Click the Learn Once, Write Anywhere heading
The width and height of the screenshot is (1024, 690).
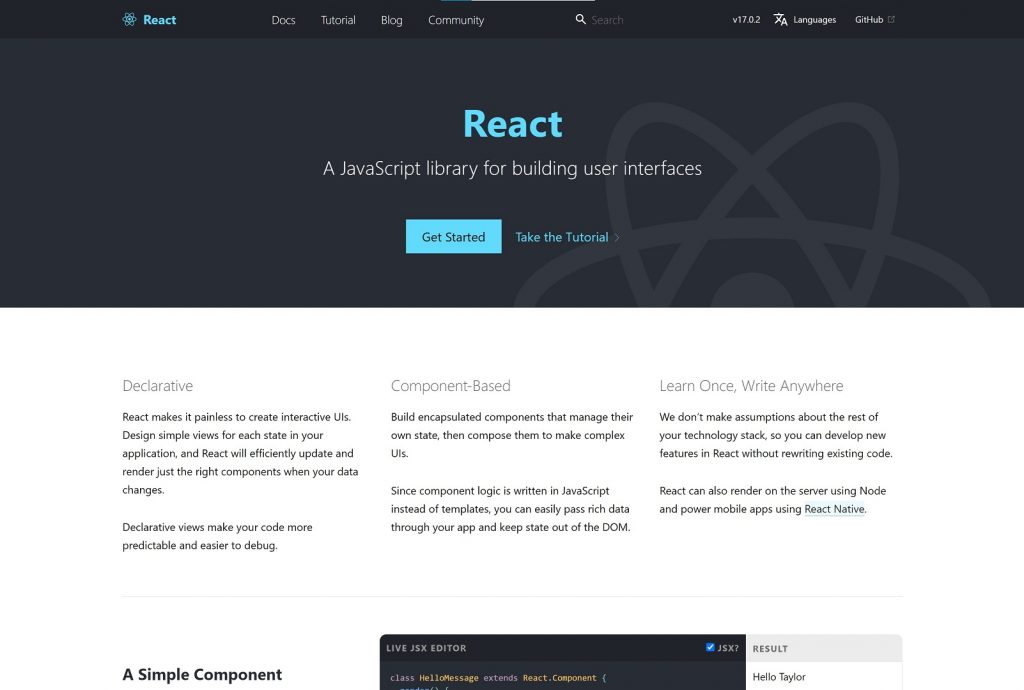[x=751, y=386]
